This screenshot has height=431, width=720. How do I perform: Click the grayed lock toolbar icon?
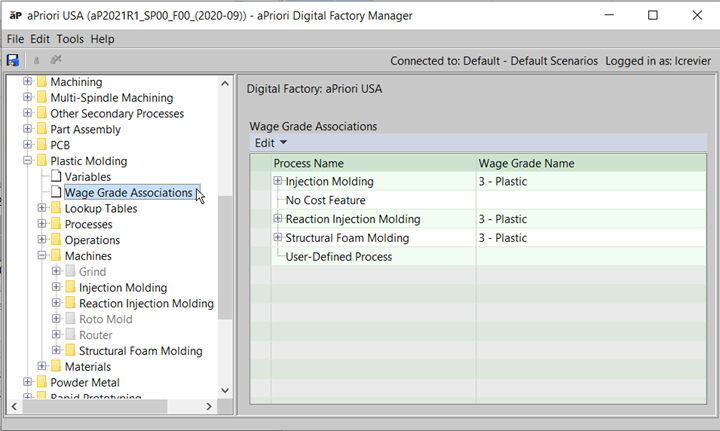[x=36, y=60]
